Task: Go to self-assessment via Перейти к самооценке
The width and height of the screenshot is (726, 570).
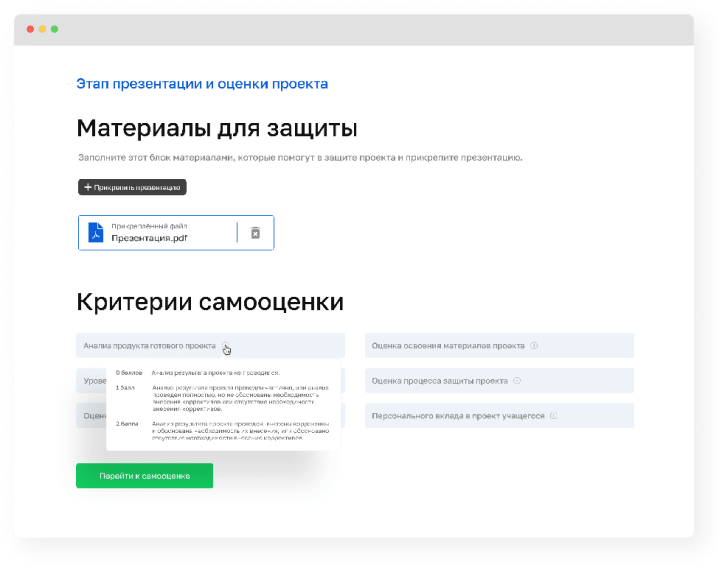Action: [144, 476]
